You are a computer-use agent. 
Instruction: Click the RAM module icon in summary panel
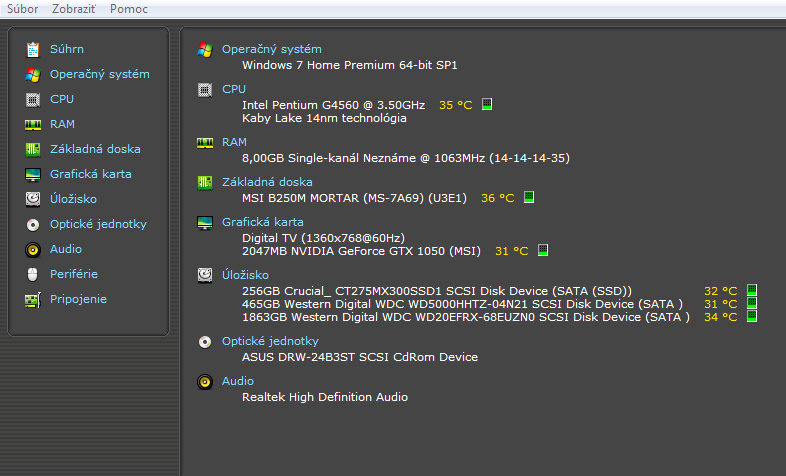[x=205, y=143]
